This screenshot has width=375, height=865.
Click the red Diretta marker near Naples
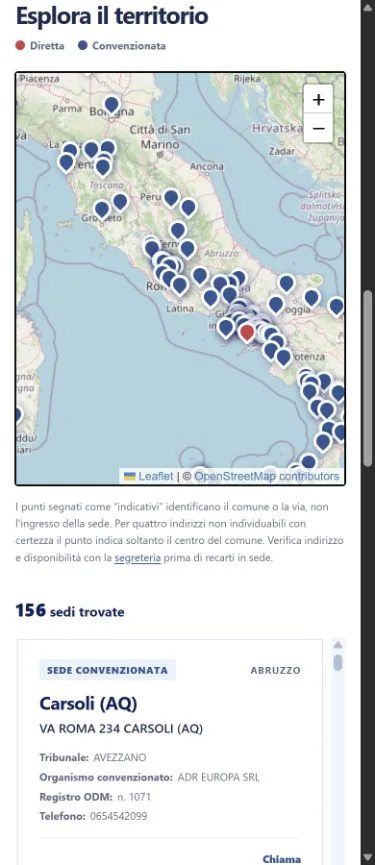(x=247, y=332)
